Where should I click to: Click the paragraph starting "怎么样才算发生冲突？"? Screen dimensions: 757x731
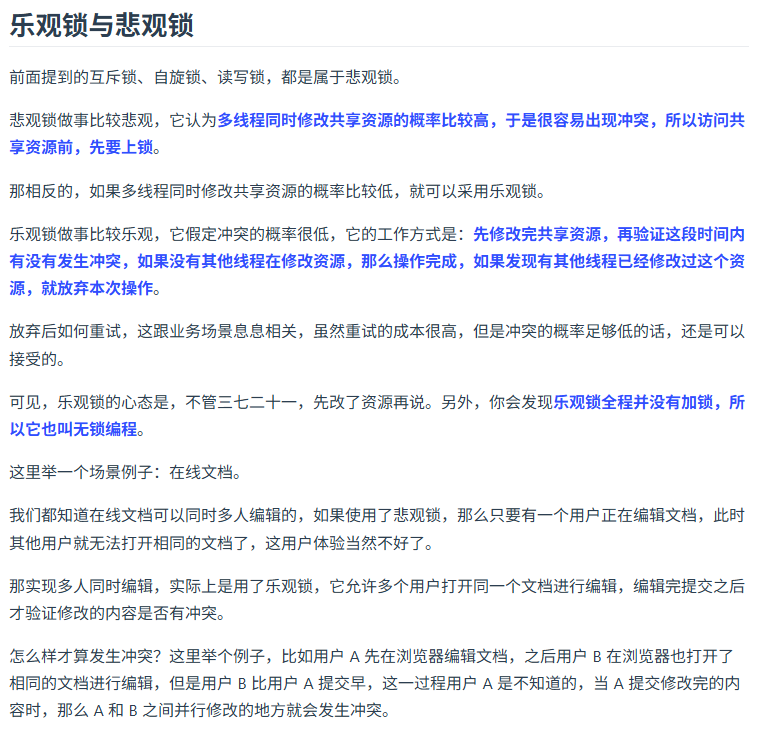[x=375, y=683]
